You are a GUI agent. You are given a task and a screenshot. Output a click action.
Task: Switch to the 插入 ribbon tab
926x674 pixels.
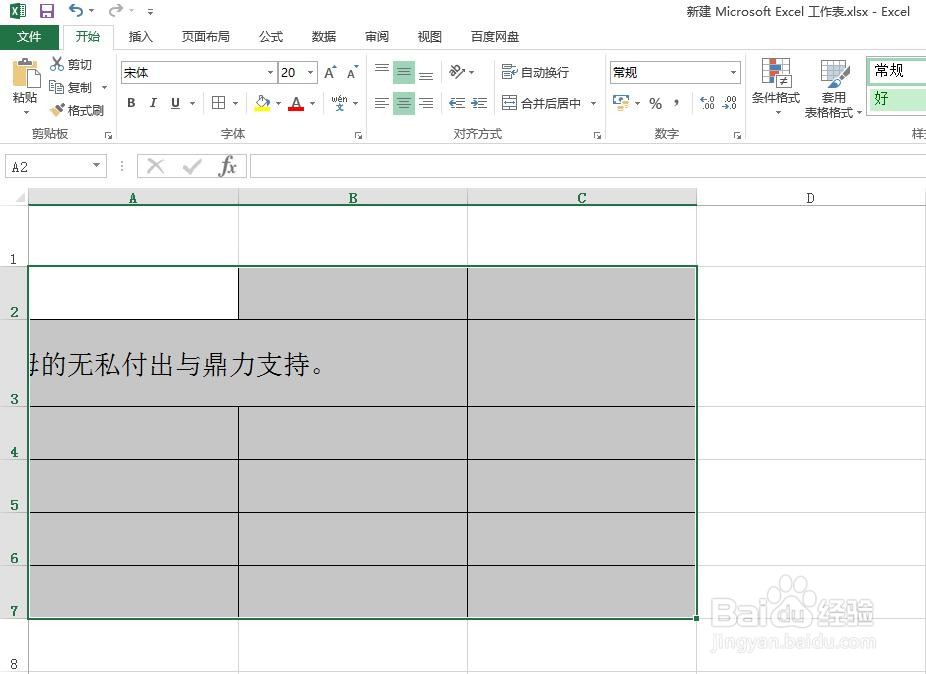coord(140,36)
